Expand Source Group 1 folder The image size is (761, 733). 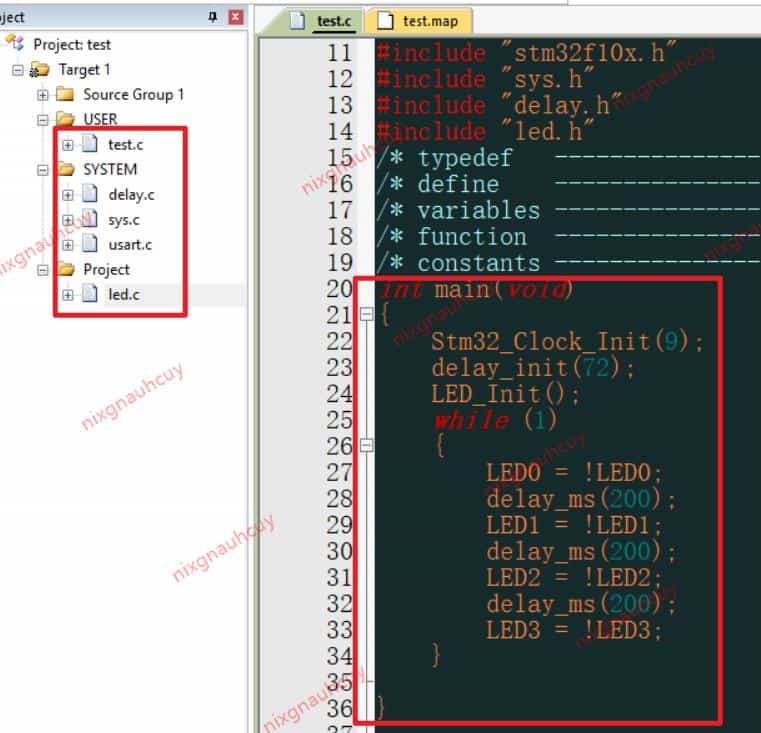(x=43, y=95)
